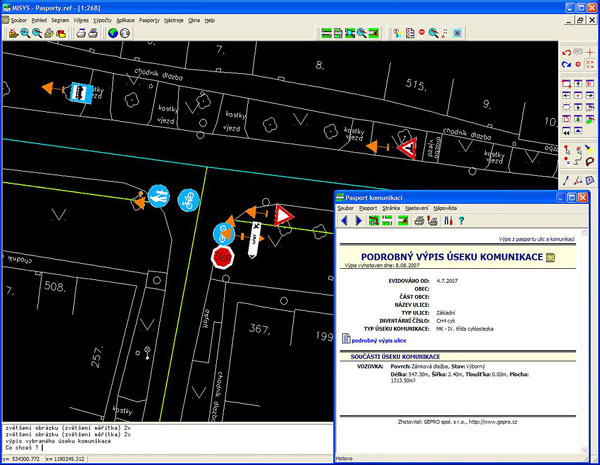
Task: Click parcel number 515. on the map
Action: [x=416, y=84]
